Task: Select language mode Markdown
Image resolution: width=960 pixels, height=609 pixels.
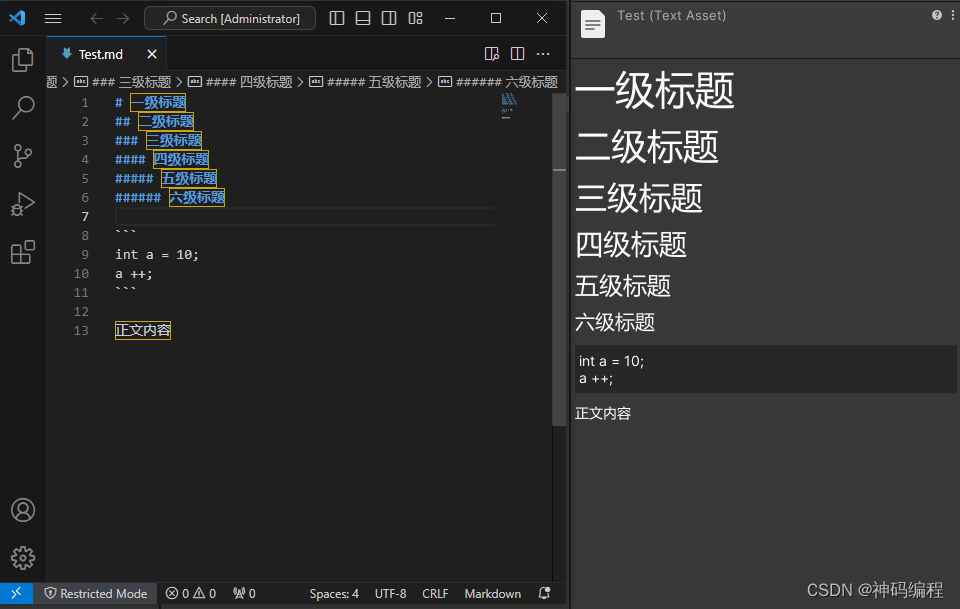Action: click(493, 594)
